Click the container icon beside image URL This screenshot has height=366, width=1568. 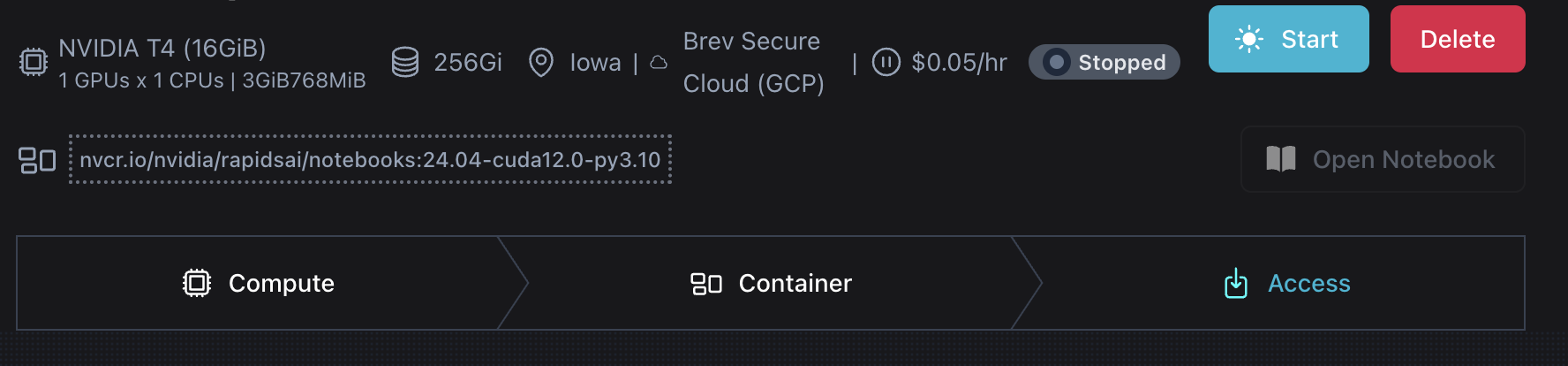[37, 160]
